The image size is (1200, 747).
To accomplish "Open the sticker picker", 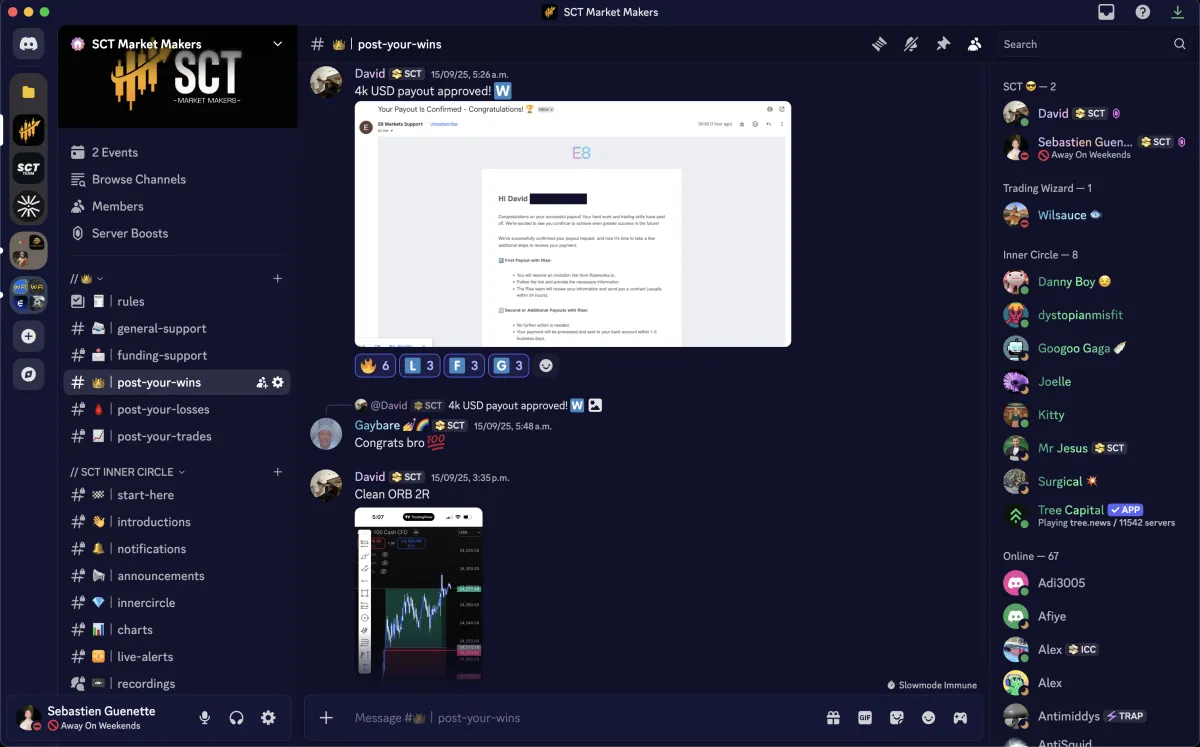I will tap(897, 717).
